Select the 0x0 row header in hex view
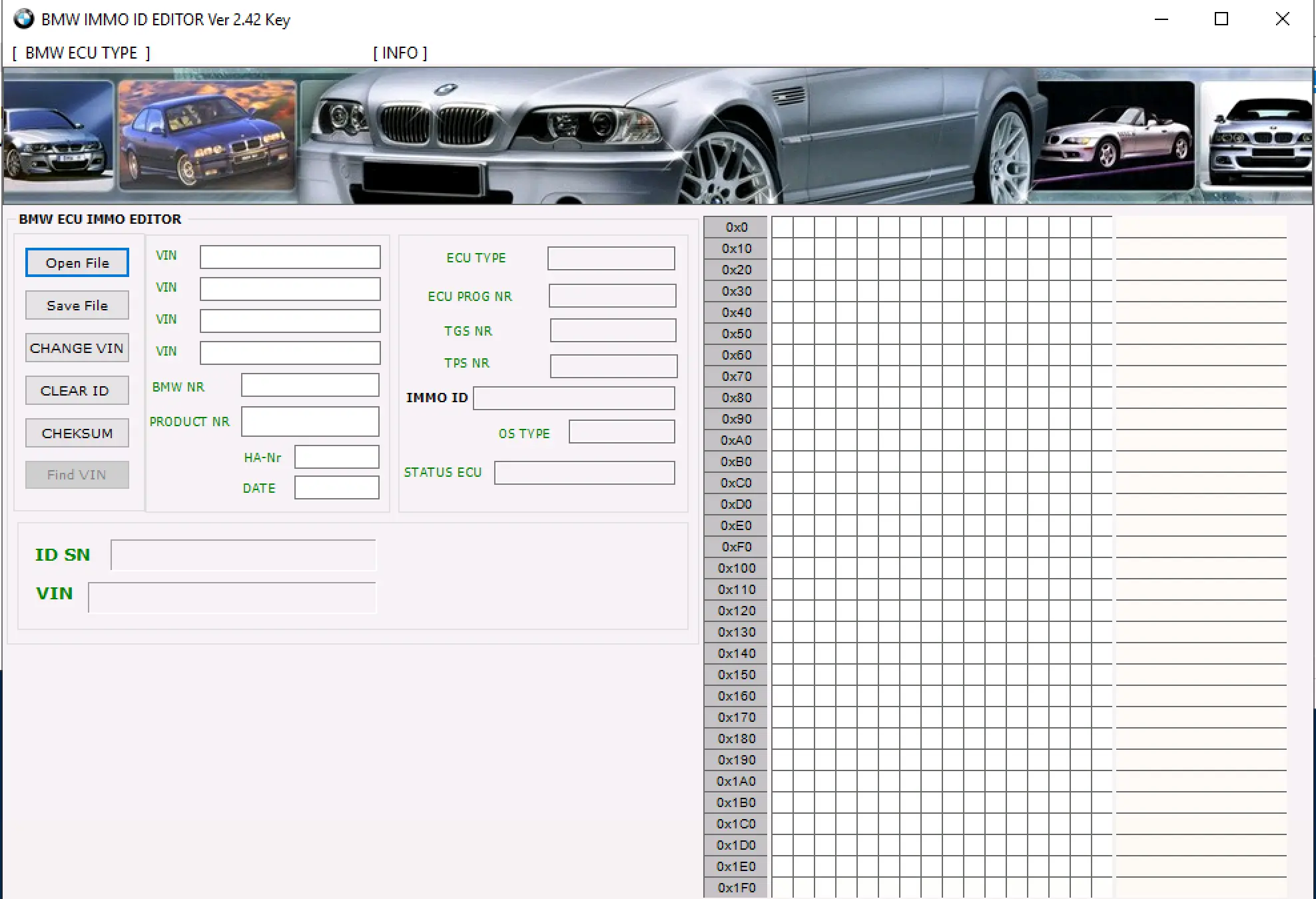The height and width of the screenshot is (899, 1316). coord(735,227)
